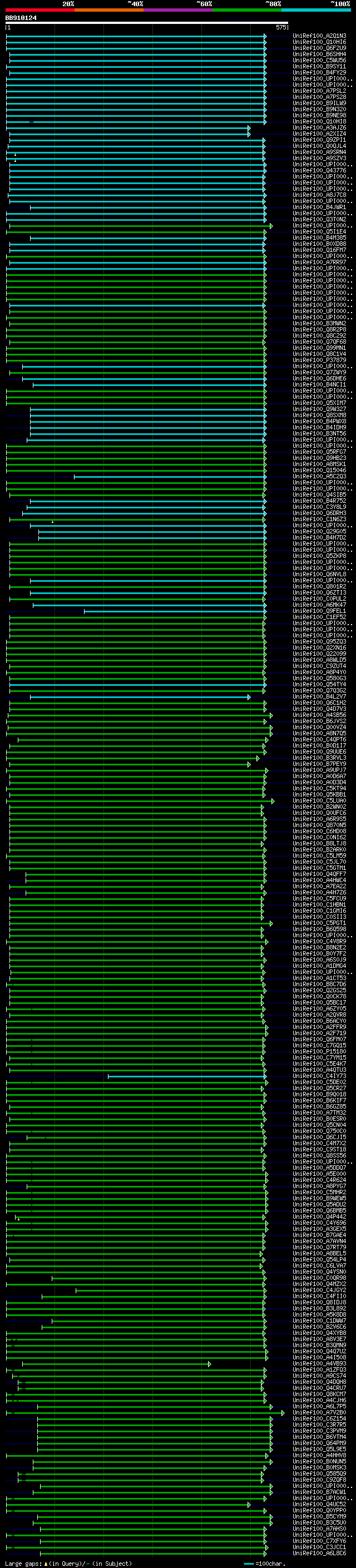Image resolution: width=356 pixels, height=1568 pixels.
Task: Click hit label UniRef100_C5KT94
Action: (319, 788)
